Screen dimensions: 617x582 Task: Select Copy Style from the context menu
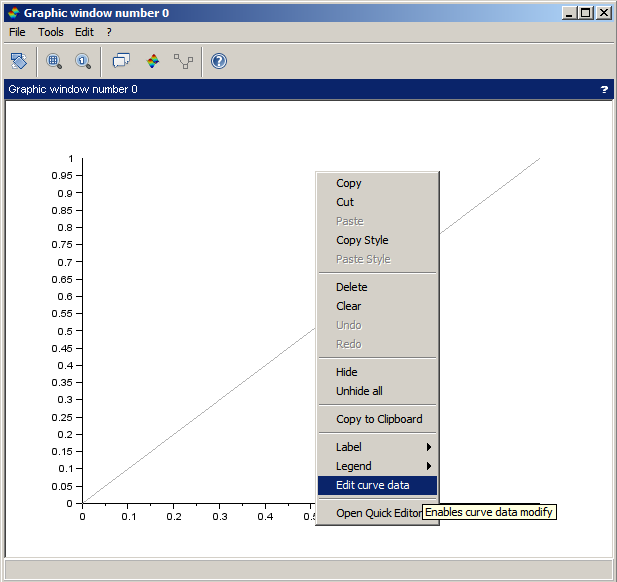[362, 240]
